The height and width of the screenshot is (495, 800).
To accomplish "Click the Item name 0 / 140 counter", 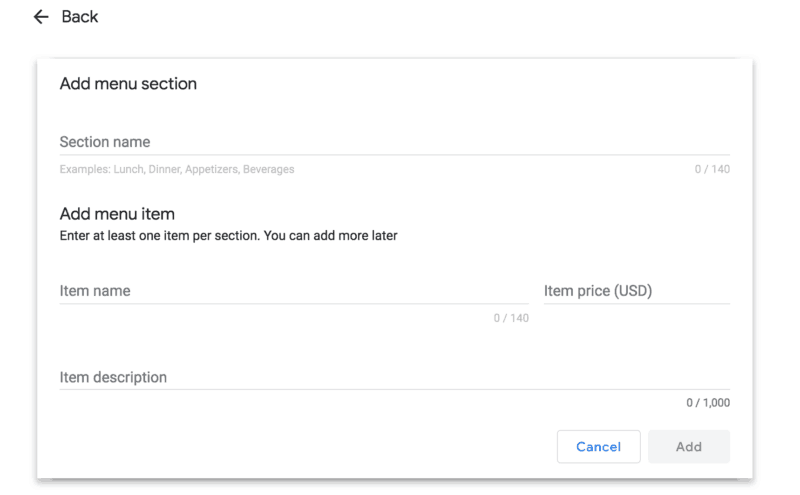I will click(x=511, y=318).
